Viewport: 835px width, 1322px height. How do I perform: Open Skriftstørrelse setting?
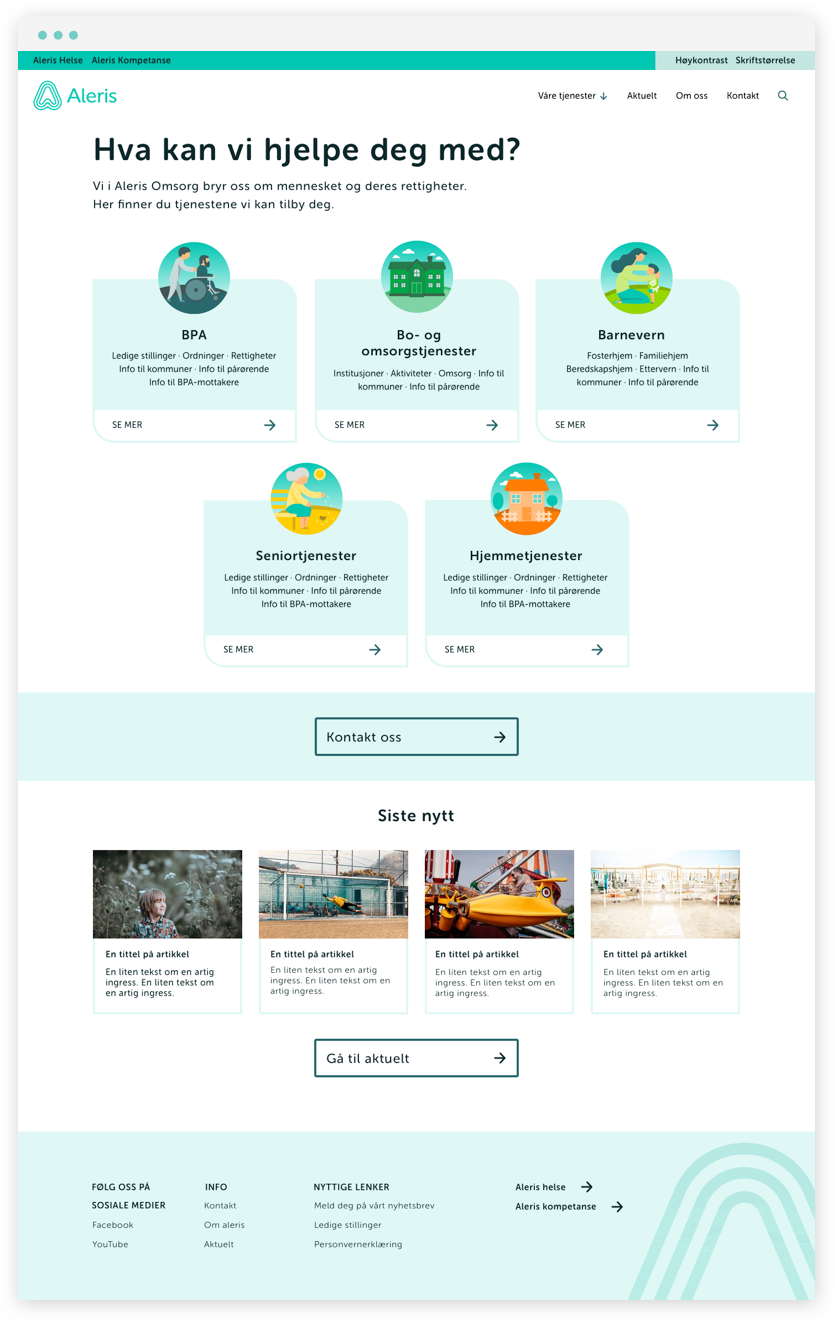point(765,60)
